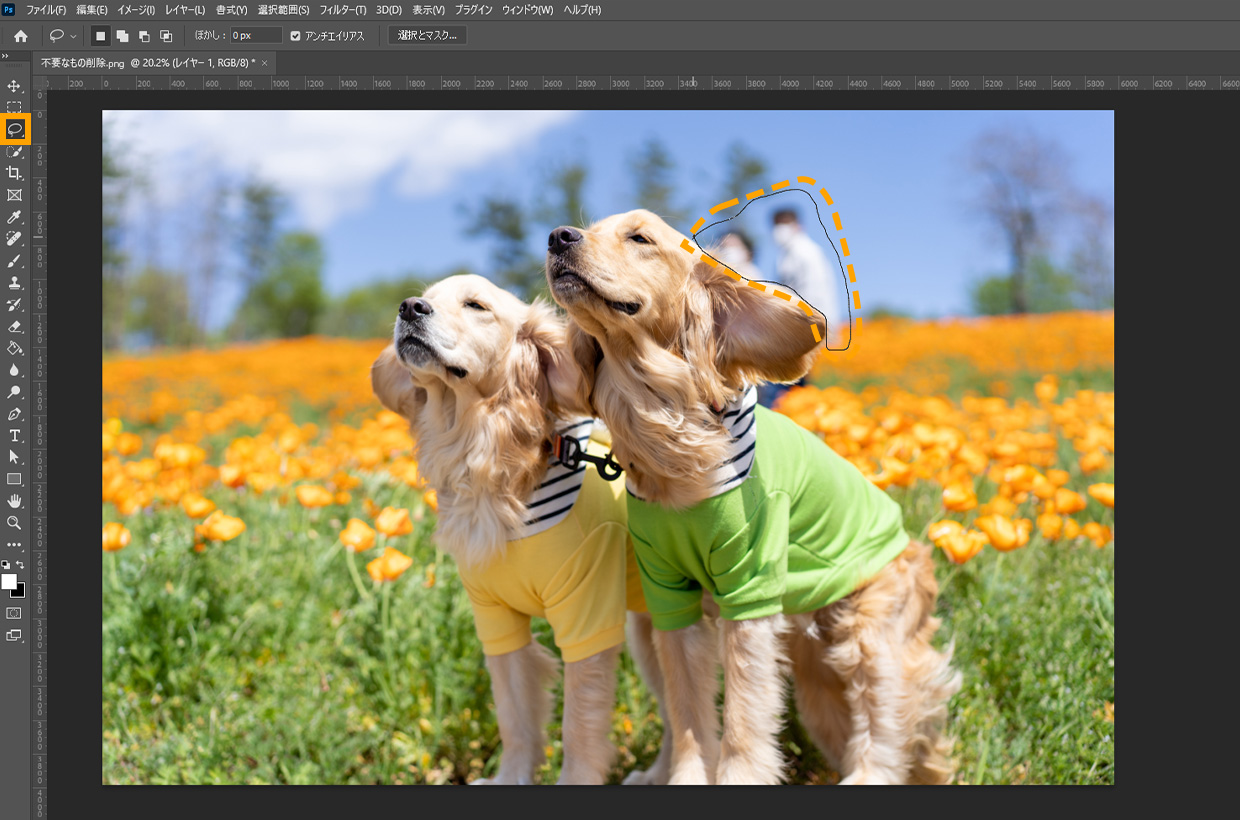Select the Path Selection tool
The height and width of the screenshot is (820, 1240).
pos(14,457)
